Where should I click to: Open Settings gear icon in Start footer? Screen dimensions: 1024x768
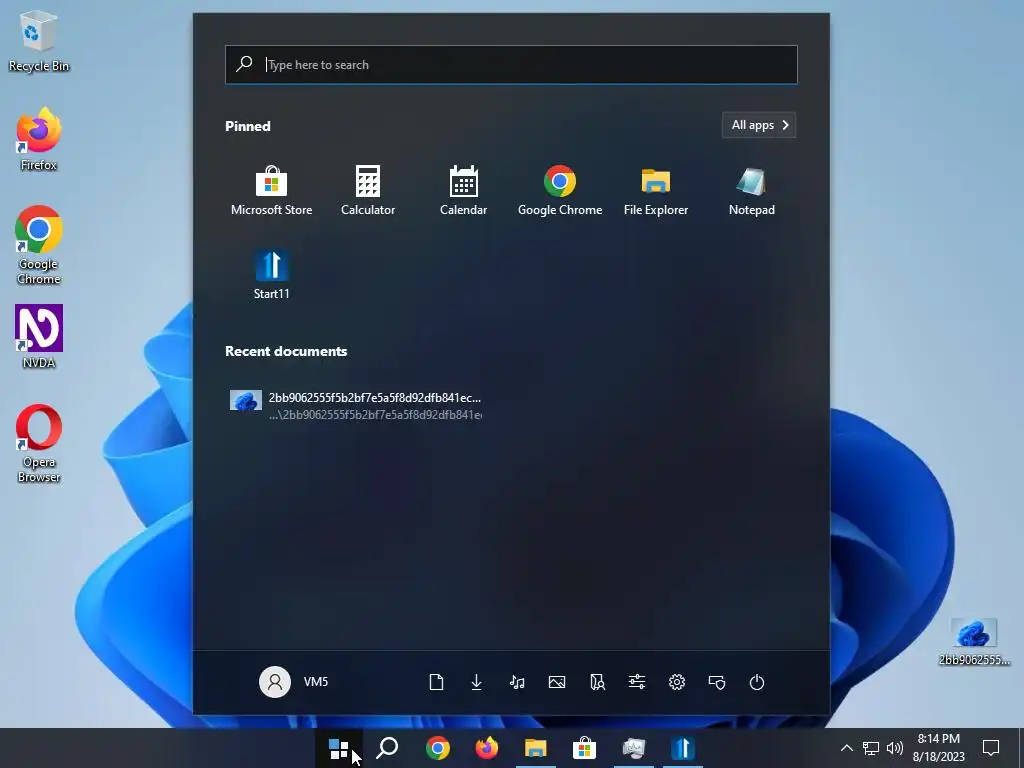point(677,682)
